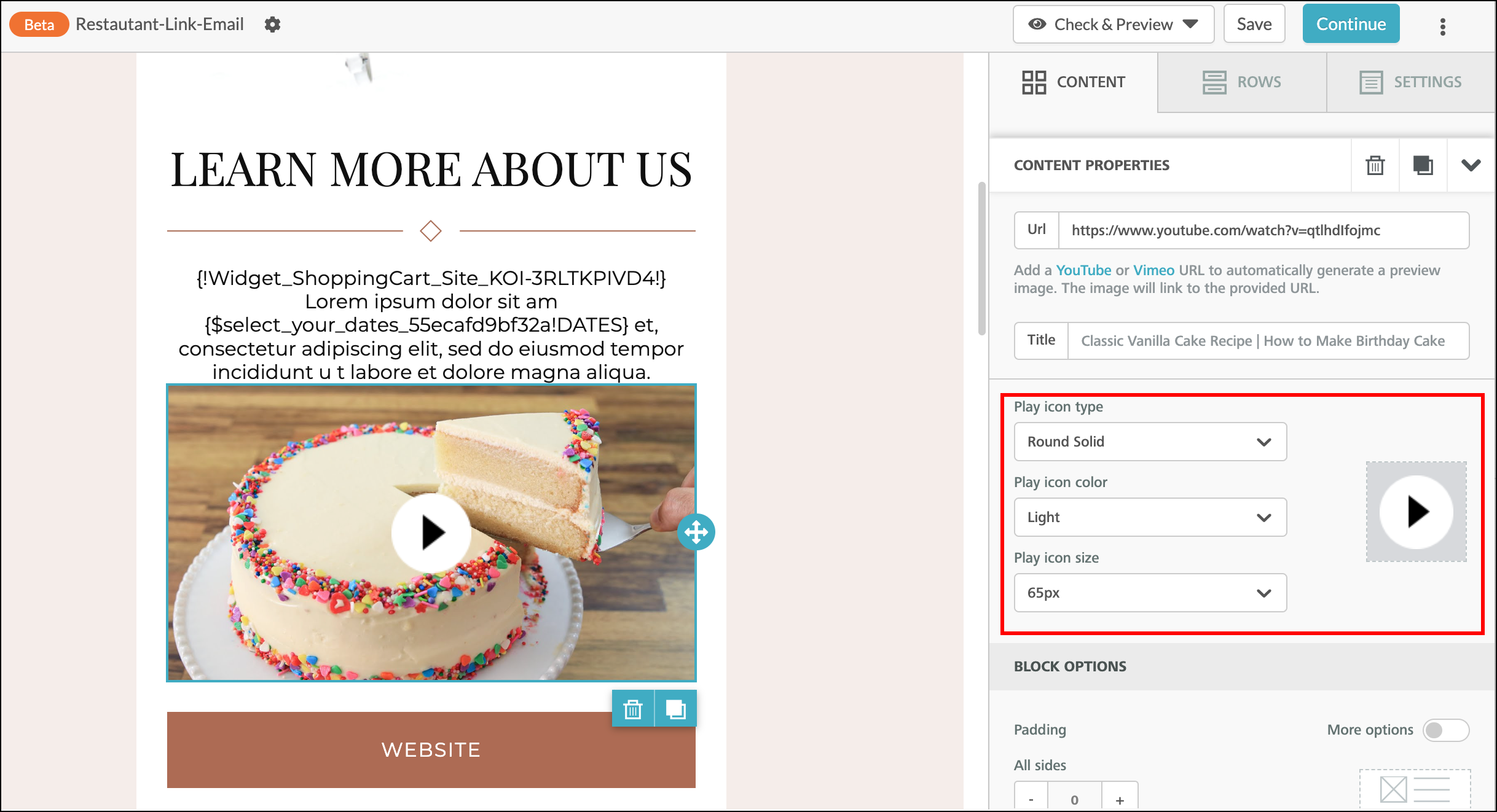Open the Check & Preview dropdown
The width and height of the screenshot is (1497, 812).
pyautogui.click(x=1114, y=25)
